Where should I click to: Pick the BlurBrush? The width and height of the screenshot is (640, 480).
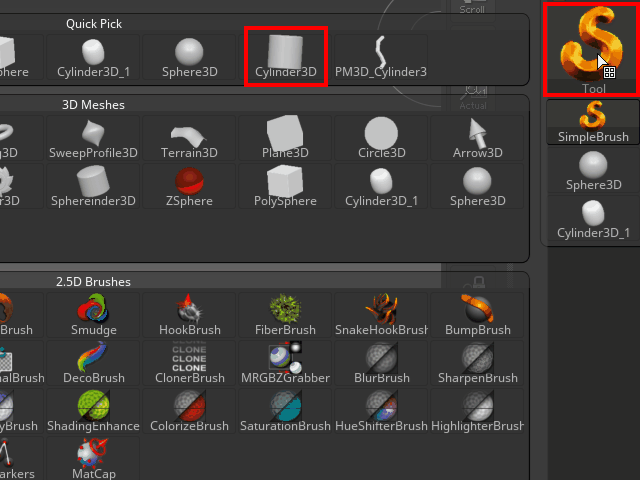click(381, 363)
